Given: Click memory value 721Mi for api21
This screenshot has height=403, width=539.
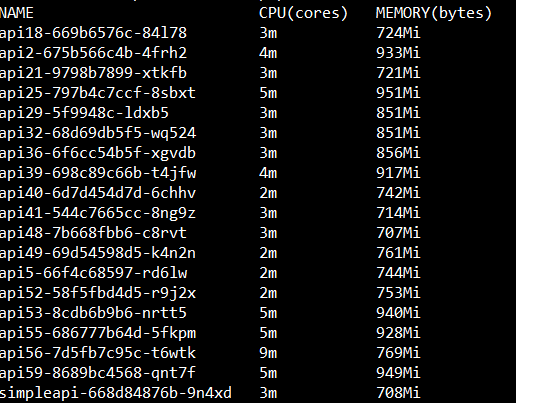Looking at the screenshot, I should tap(398, 73).
